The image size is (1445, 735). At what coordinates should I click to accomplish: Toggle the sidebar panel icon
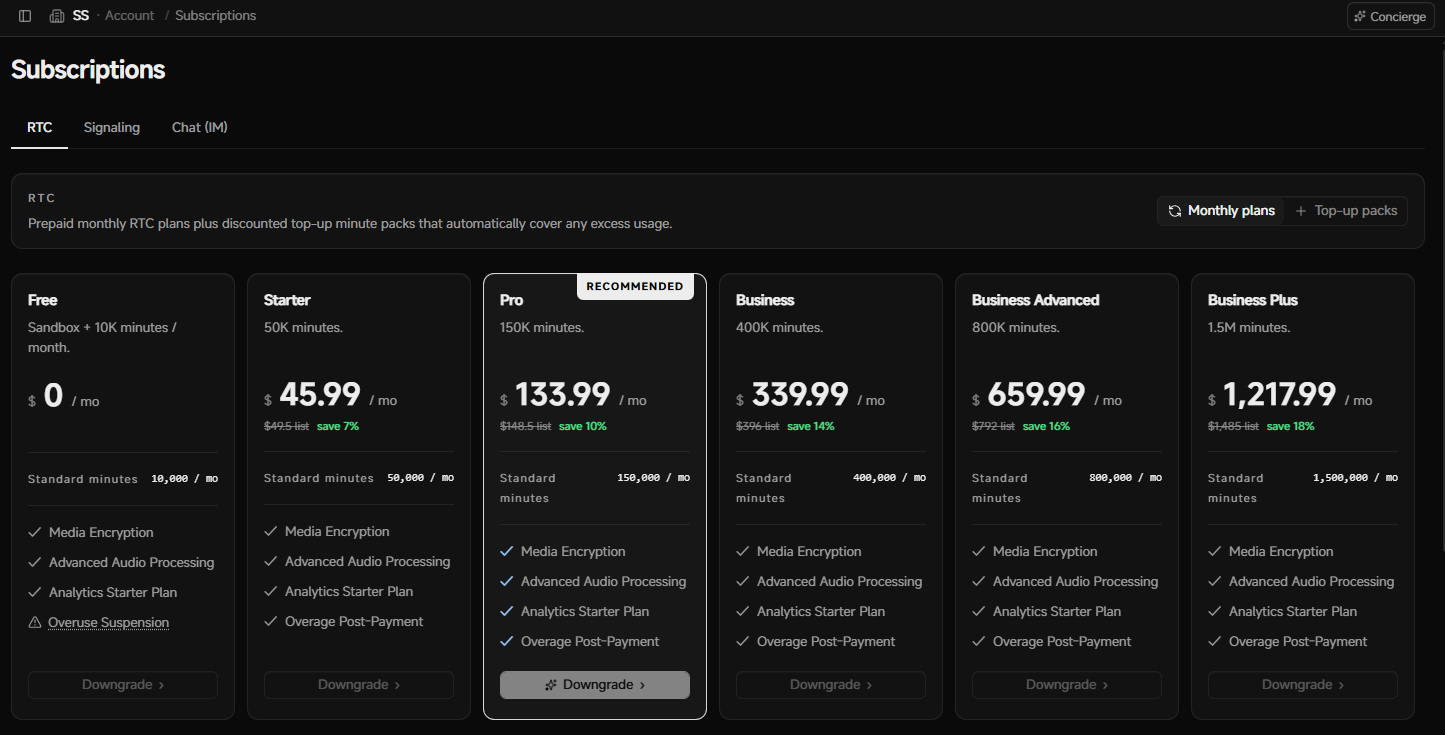[25, 16]
